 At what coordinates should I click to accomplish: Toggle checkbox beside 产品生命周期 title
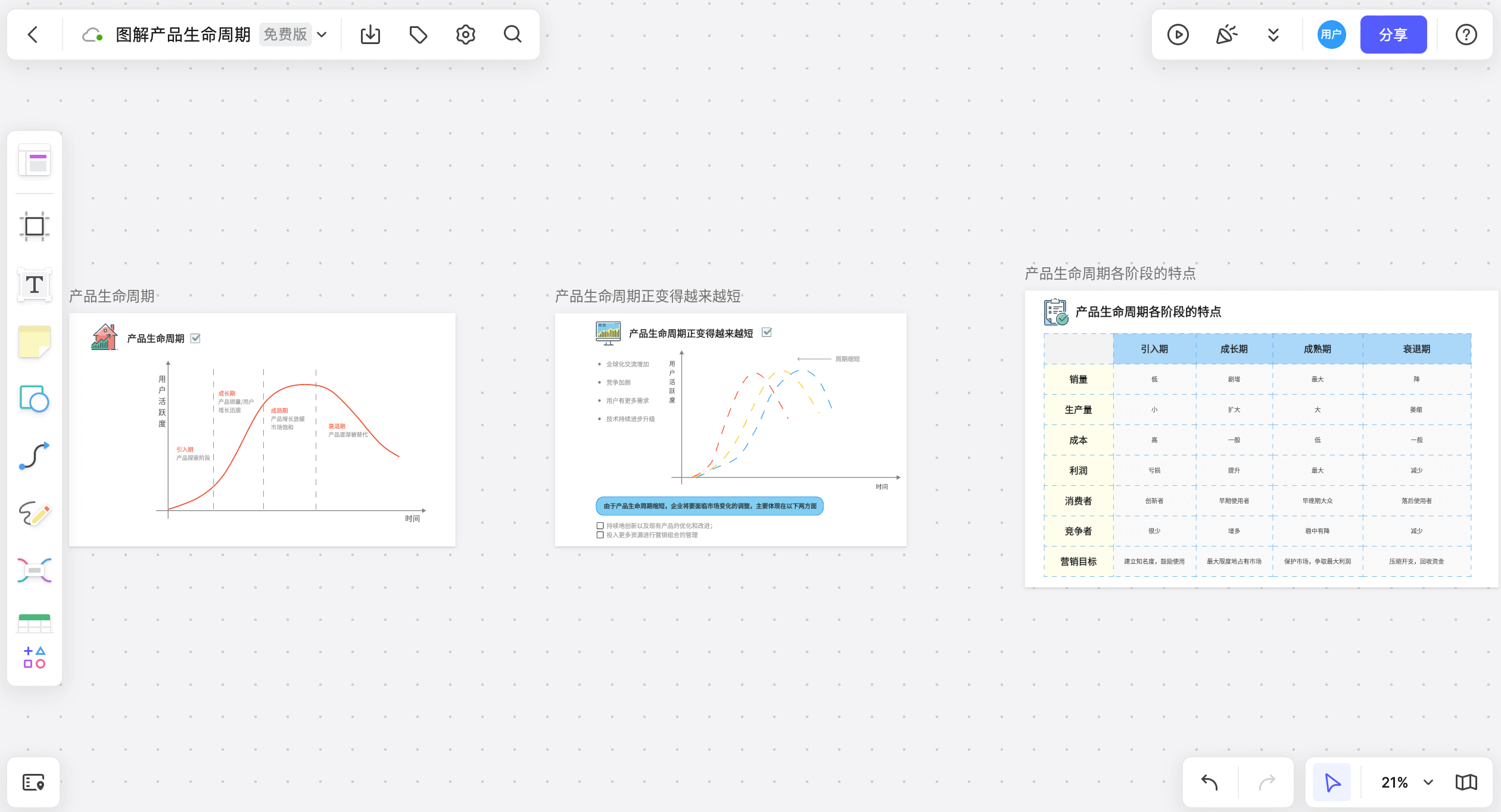pos(195,338)
